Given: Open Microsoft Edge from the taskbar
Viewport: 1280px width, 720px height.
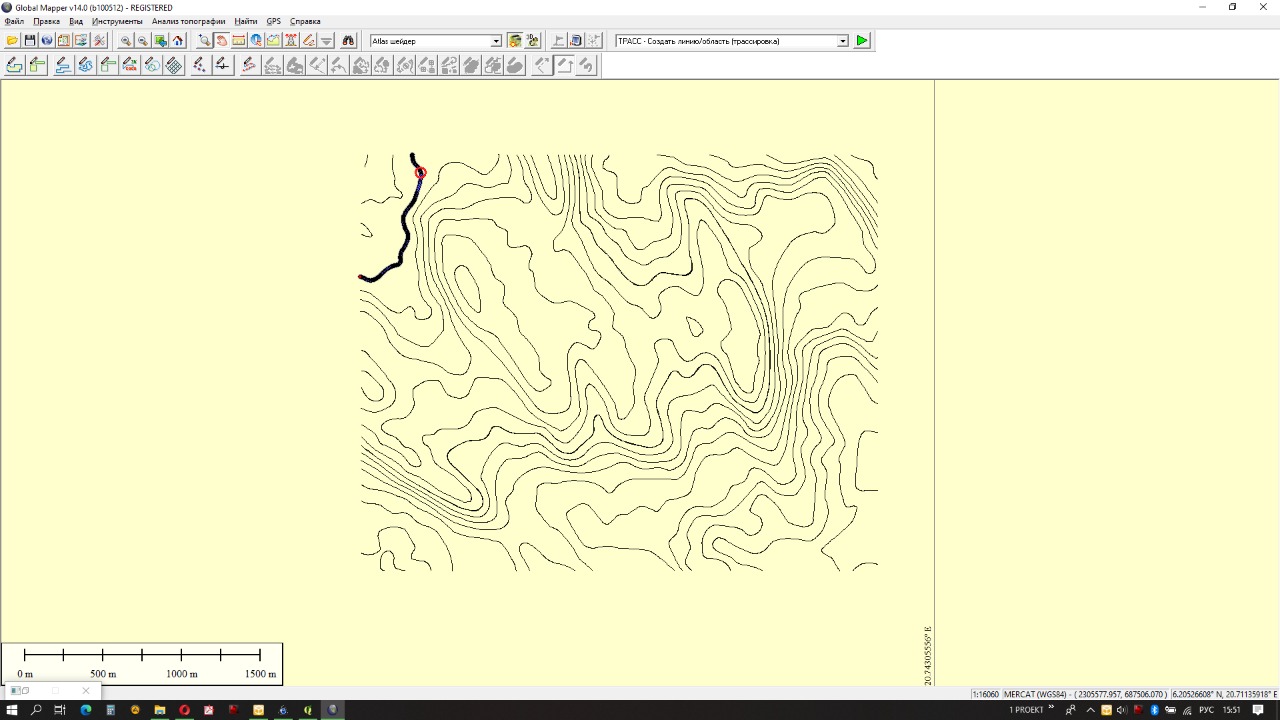Looking at the screenshot, I should (85, 710).
